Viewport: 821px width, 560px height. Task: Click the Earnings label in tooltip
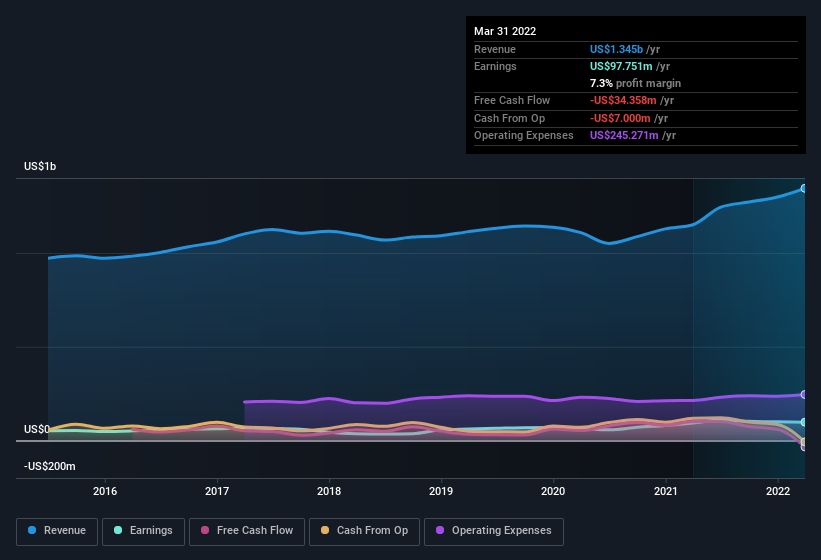pyautogui.click(x=495, y=66)
